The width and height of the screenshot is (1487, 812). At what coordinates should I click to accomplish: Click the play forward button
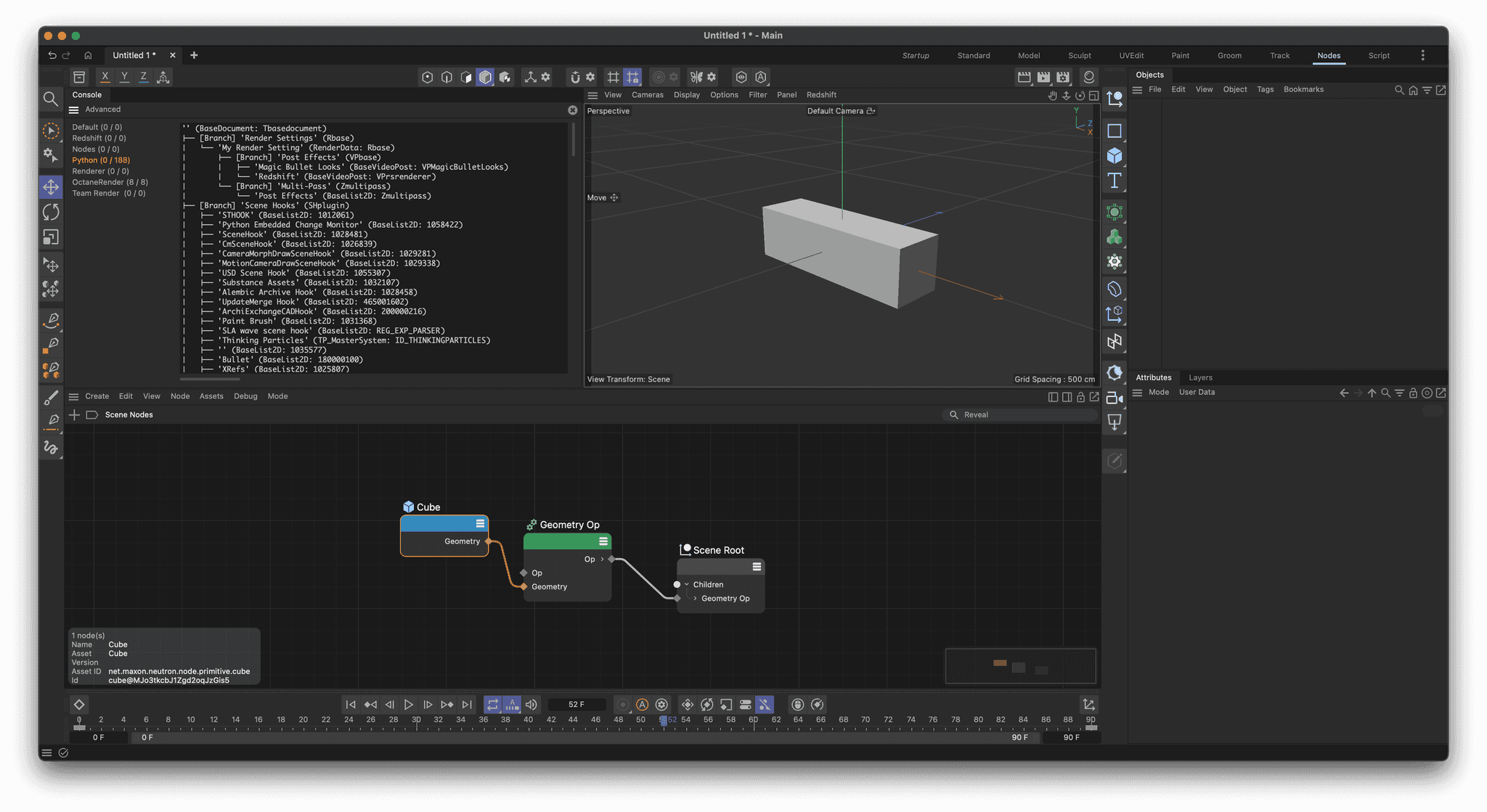(409, 705)
